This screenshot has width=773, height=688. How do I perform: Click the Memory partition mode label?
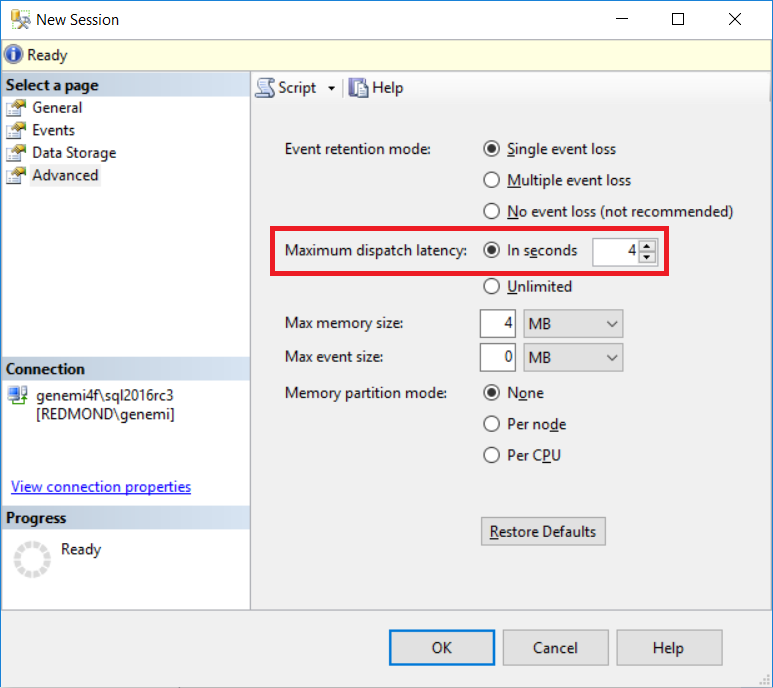(366, 393)
